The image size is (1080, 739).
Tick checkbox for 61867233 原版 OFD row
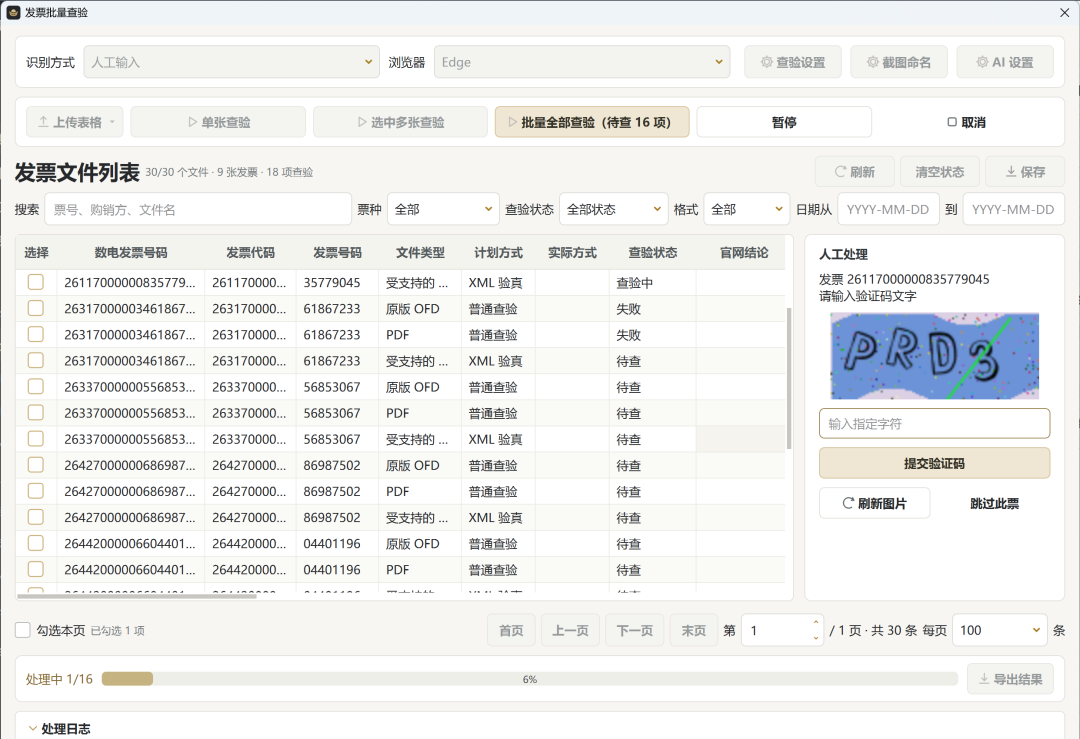[x=36, y=309]
